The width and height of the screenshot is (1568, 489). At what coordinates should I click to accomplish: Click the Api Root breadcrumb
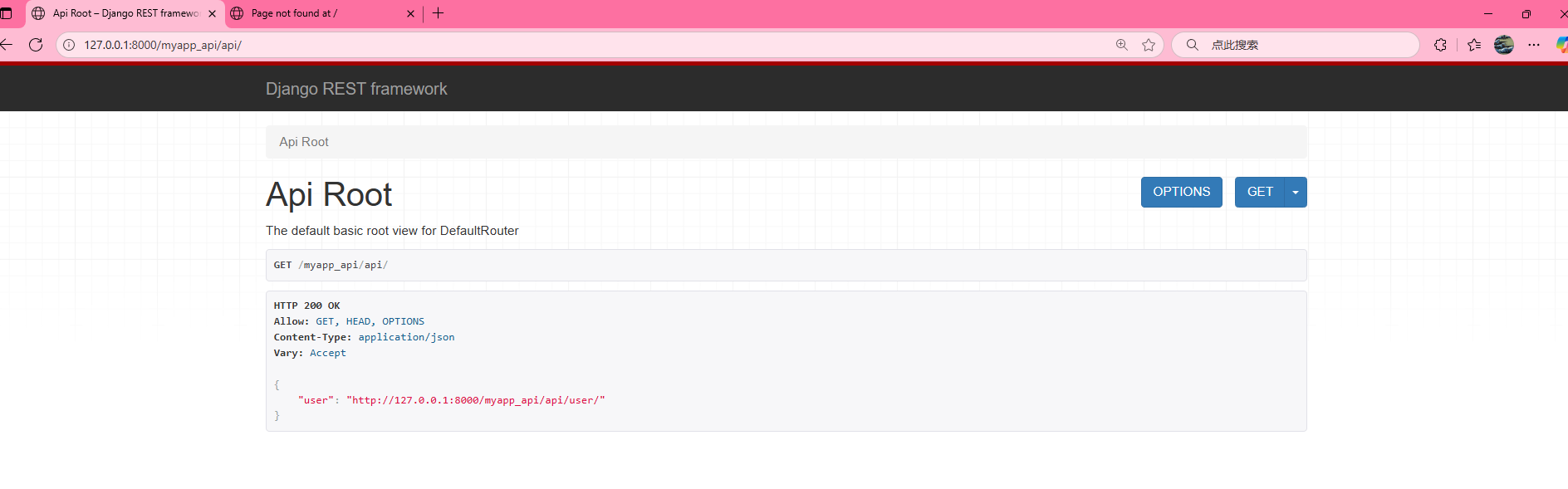click(x=304, y=142)
